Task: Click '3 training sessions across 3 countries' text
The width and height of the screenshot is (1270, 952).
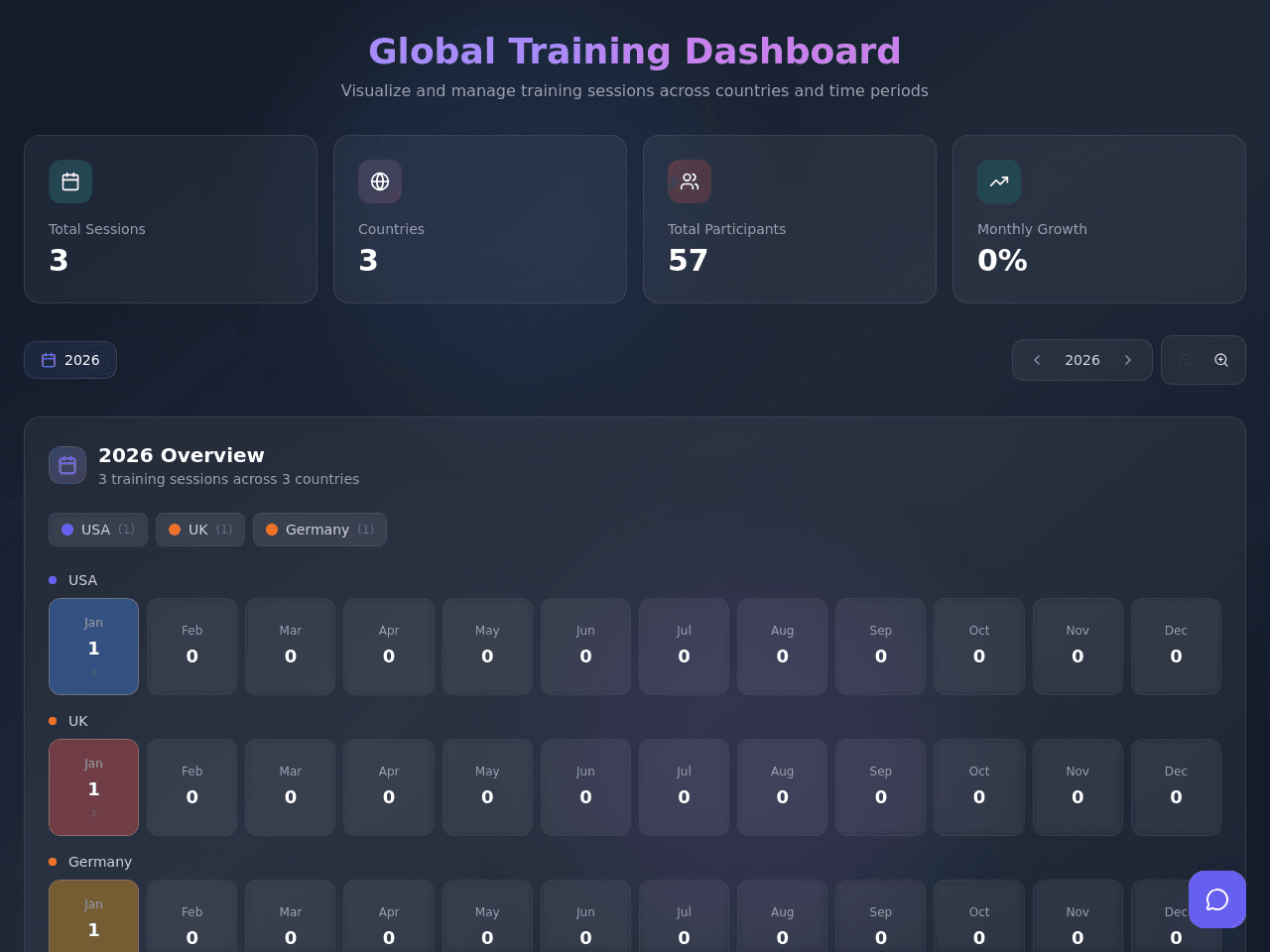Action: coord(229,479)
